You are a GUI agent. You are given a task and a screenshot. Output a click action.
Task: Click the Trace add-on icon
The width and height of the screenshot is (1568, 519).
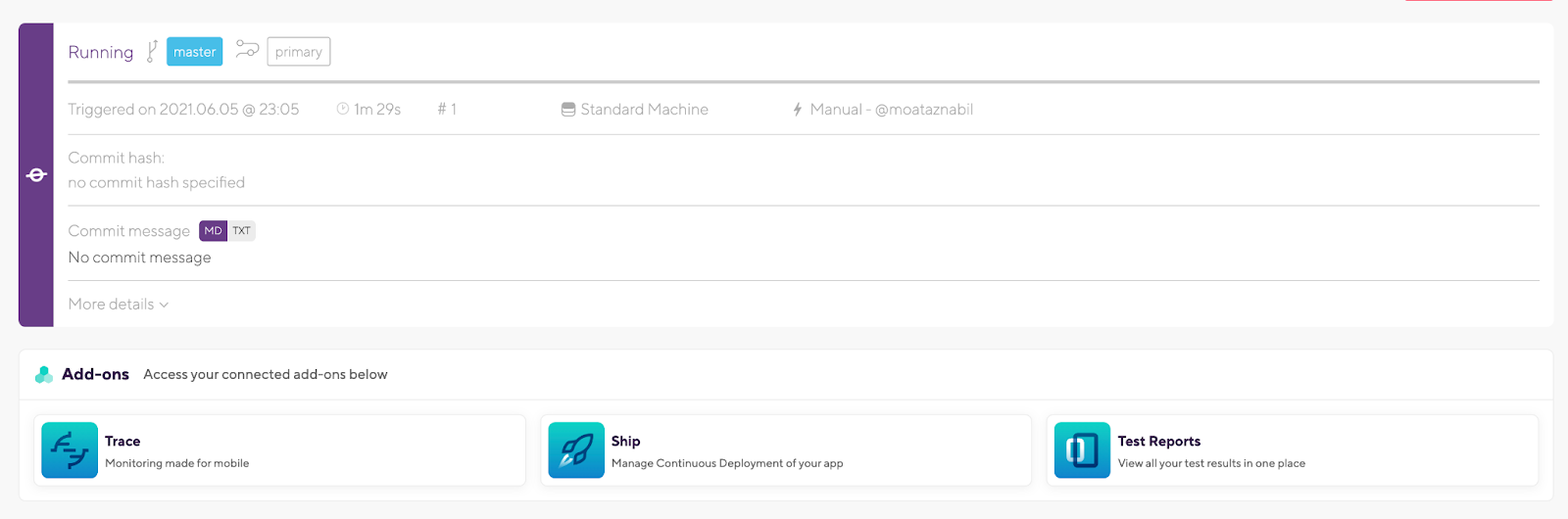point(70,450)
